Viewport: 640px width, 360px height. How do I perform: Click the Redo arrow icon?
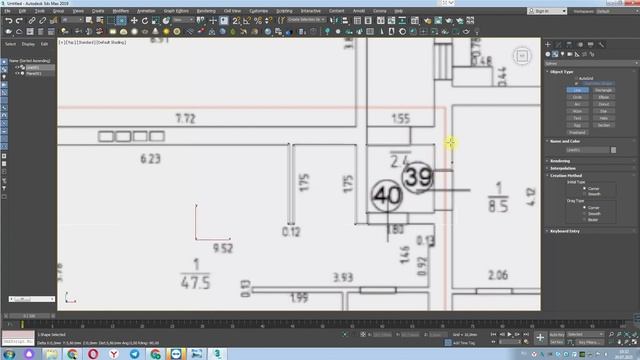point(19,20)
